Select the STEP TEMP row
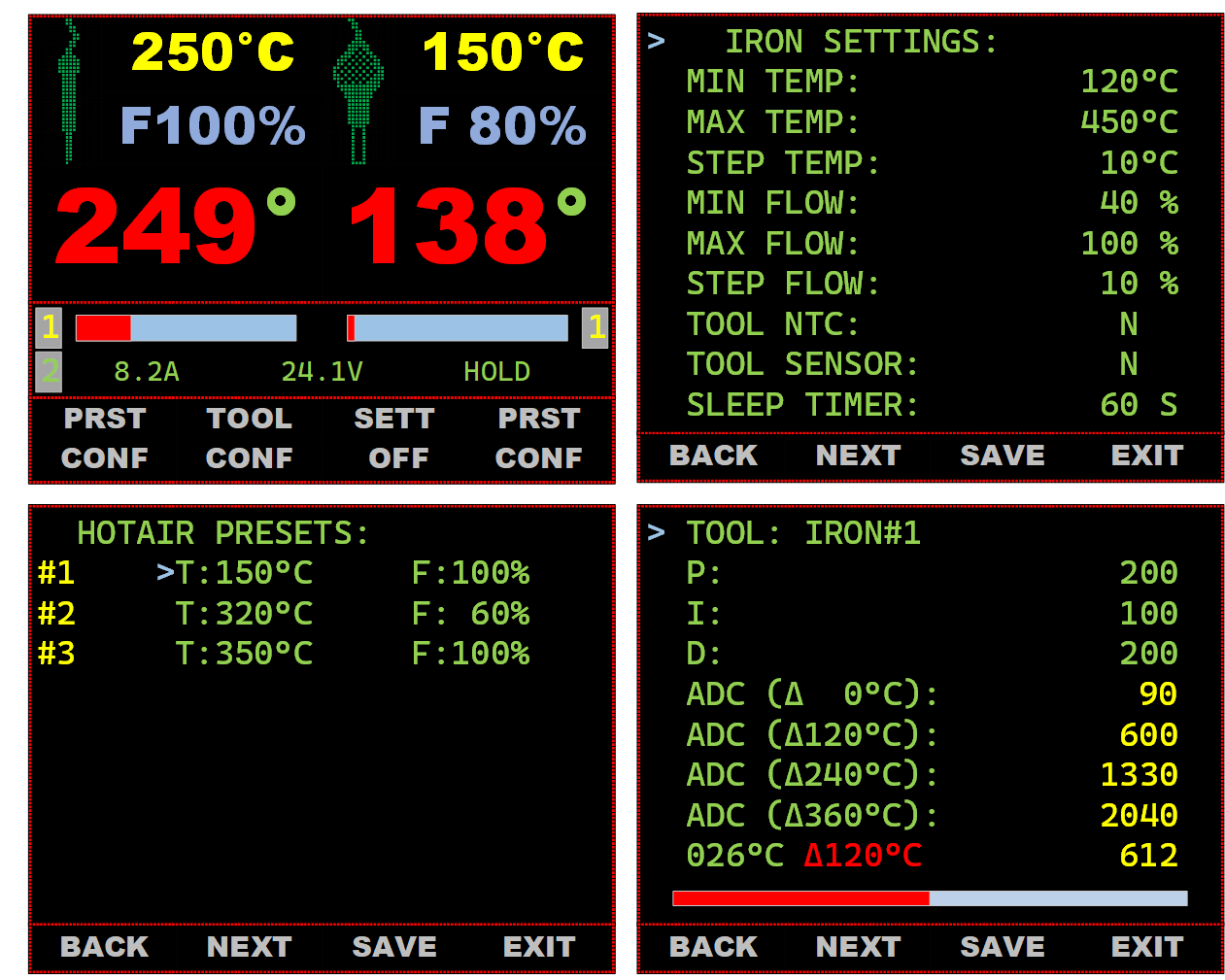Viewport: 1225px width, 980px height. coord(932,163)
